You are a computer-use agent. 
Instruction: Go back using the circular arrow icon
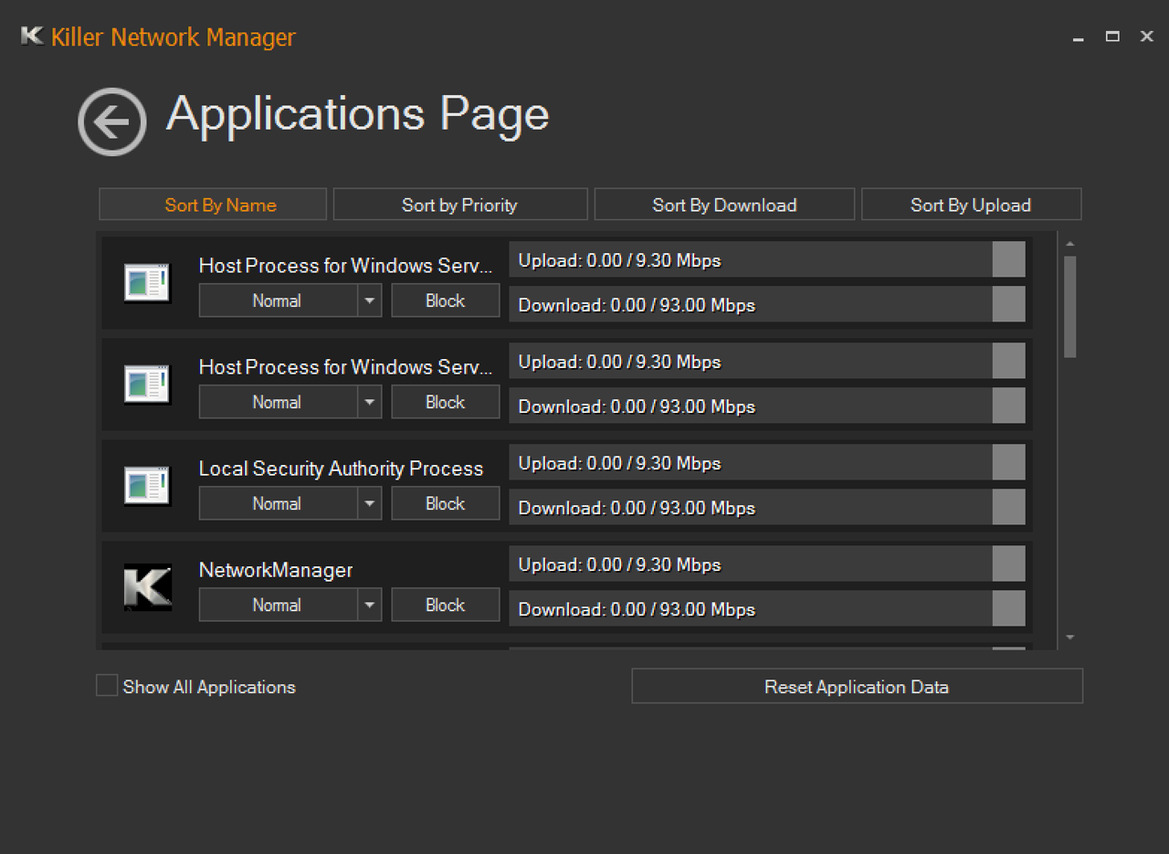(x=112, y=122)
